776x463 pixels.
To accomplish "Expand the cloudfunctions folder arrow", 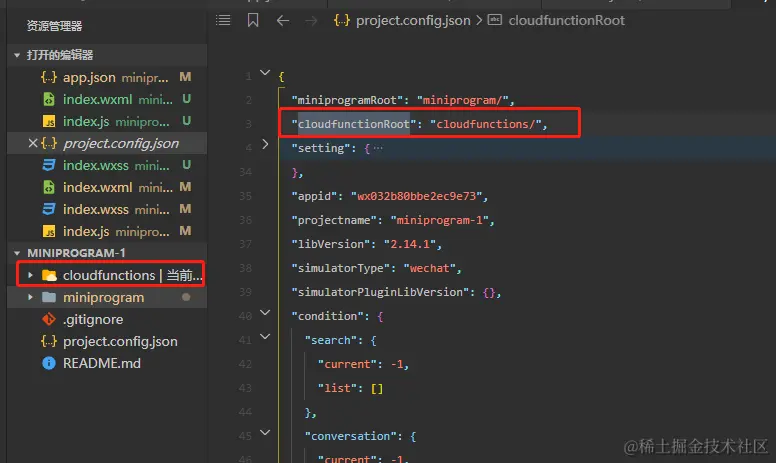I will (30, 275).
